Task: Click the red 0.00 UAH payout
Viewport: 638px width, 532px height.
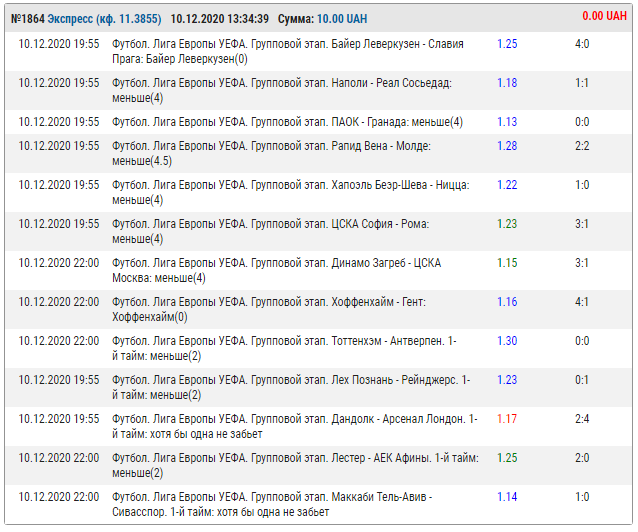Action: tap(604, 16)
